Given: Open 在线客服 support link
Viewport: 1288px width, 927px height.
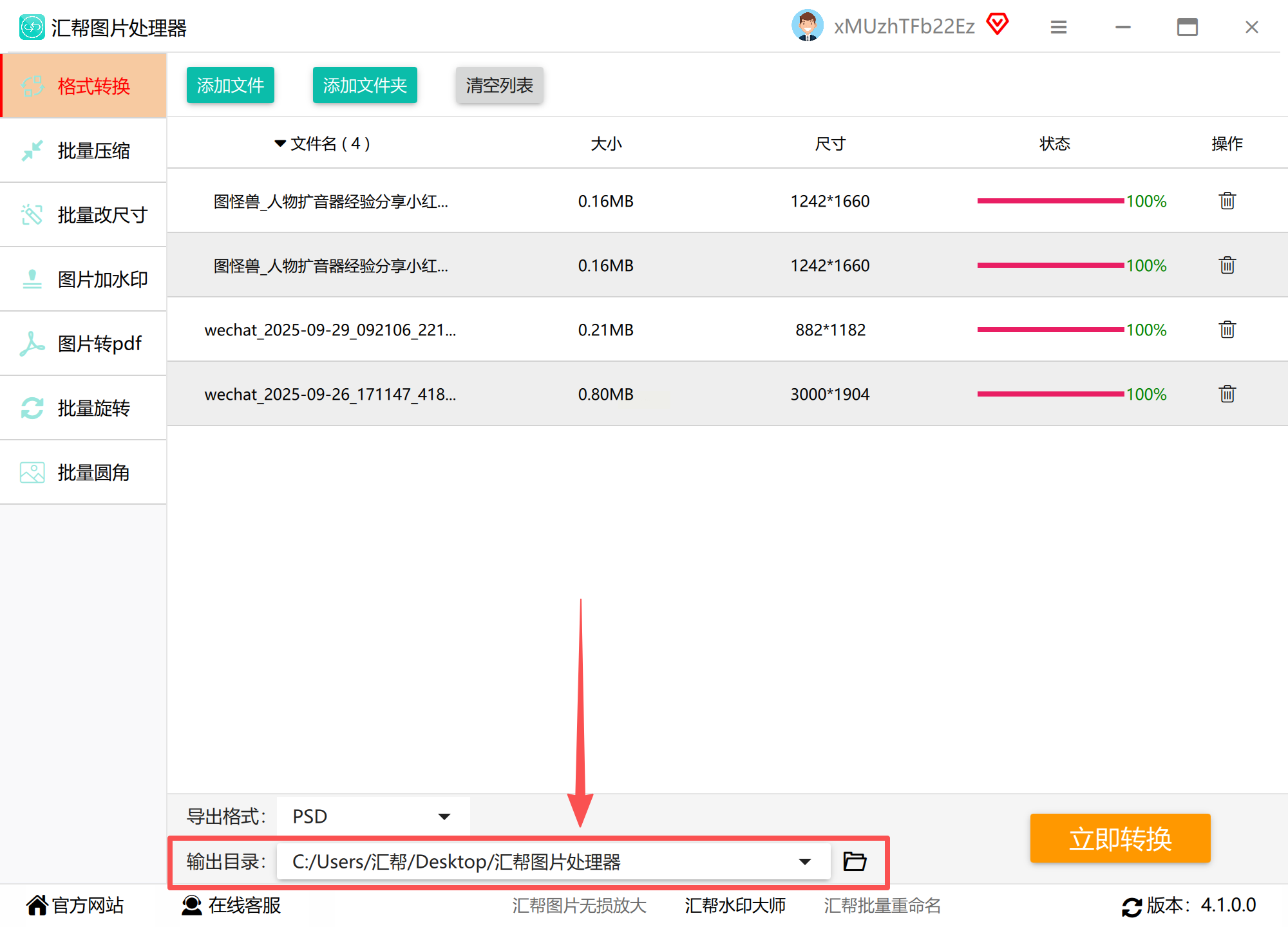Looking at the screenshot, I should [x=232, y=905].
